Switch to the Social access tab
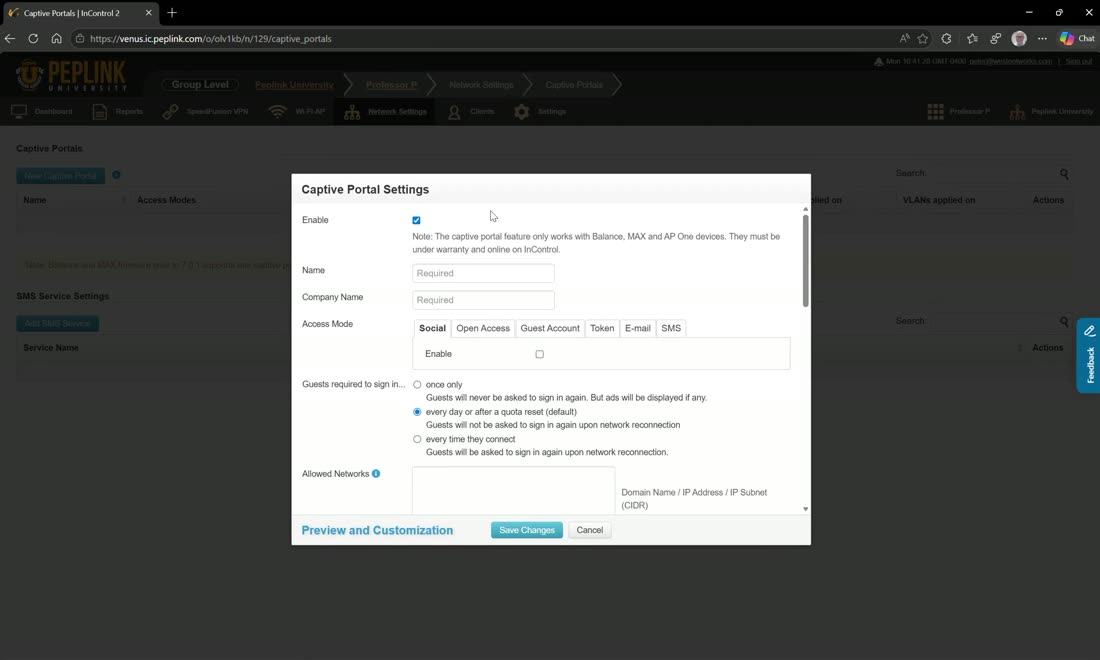The width and height of the screenshot is (1100, 660). 432,328
